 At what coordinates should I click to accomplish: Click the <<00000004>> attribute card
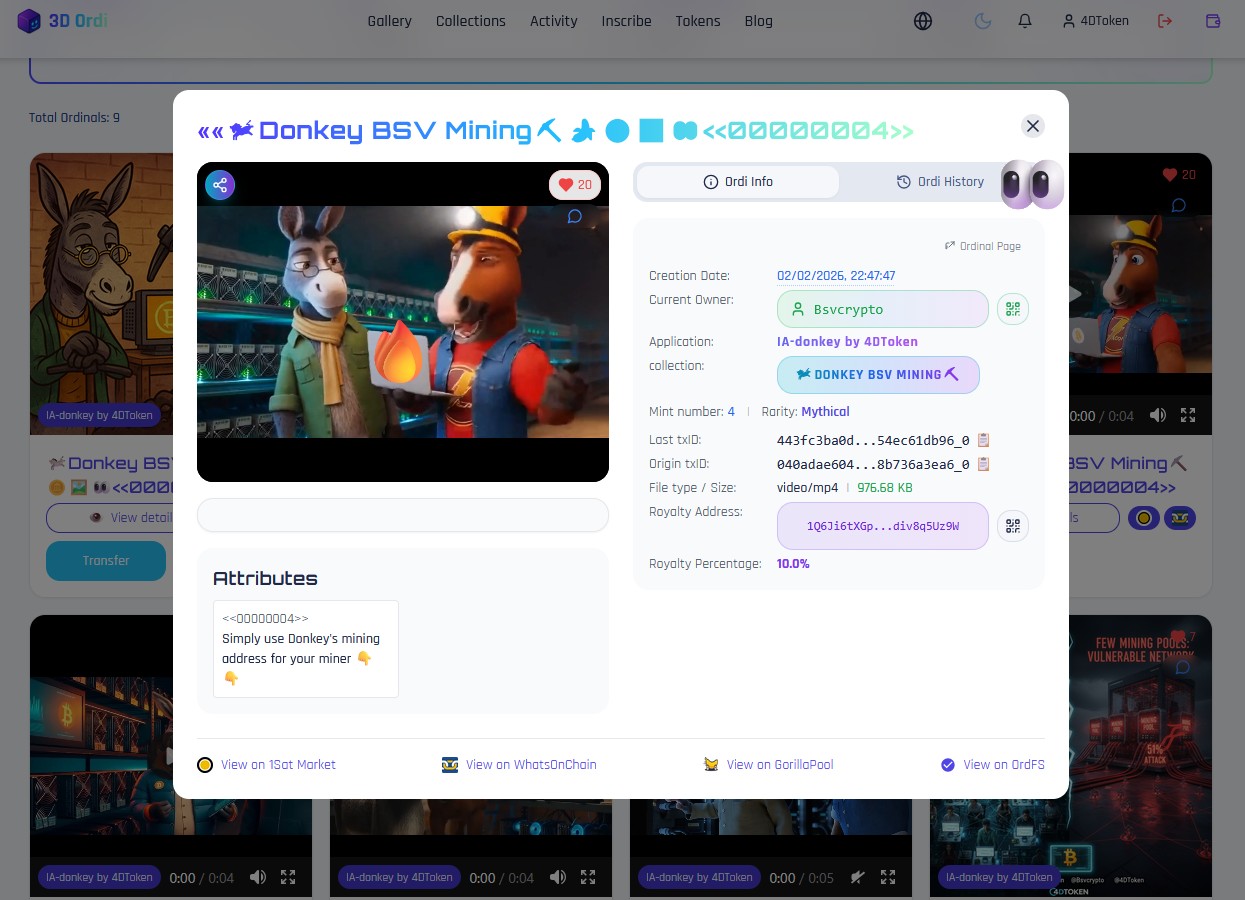tap(306, 649)
